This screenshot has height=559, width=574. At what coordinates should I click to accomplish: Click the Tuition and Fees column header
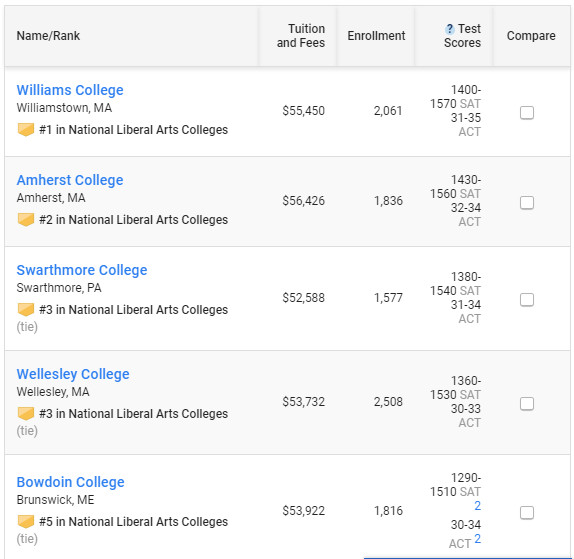coord(301,36)
